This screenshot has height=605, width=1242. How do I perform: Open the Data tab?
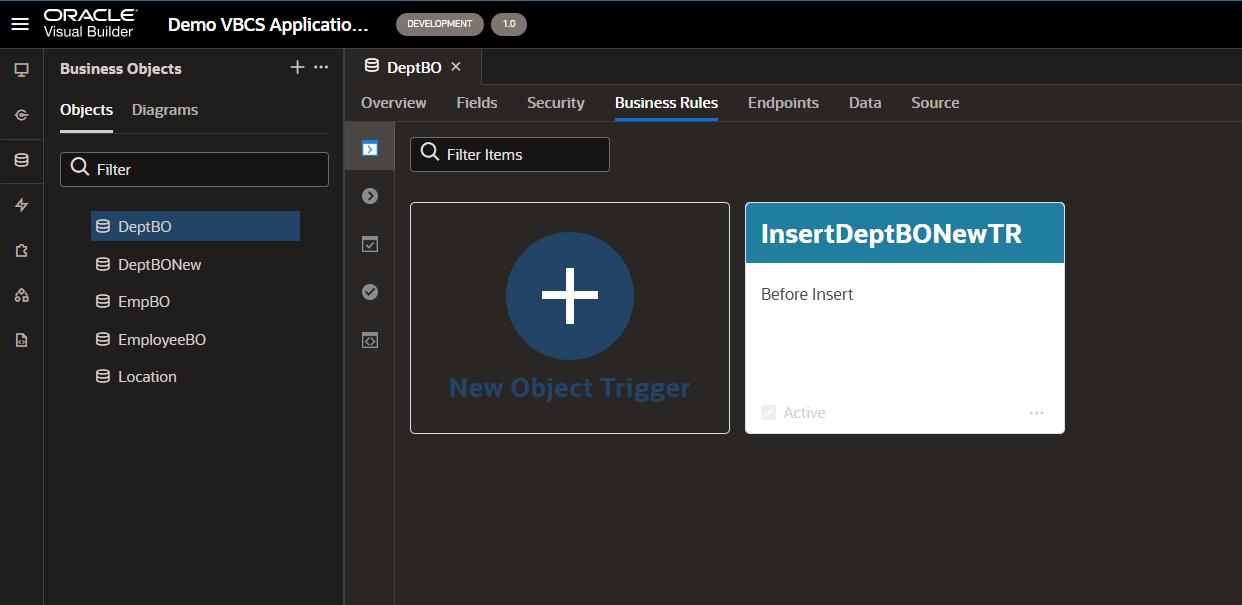coord(865,103)
